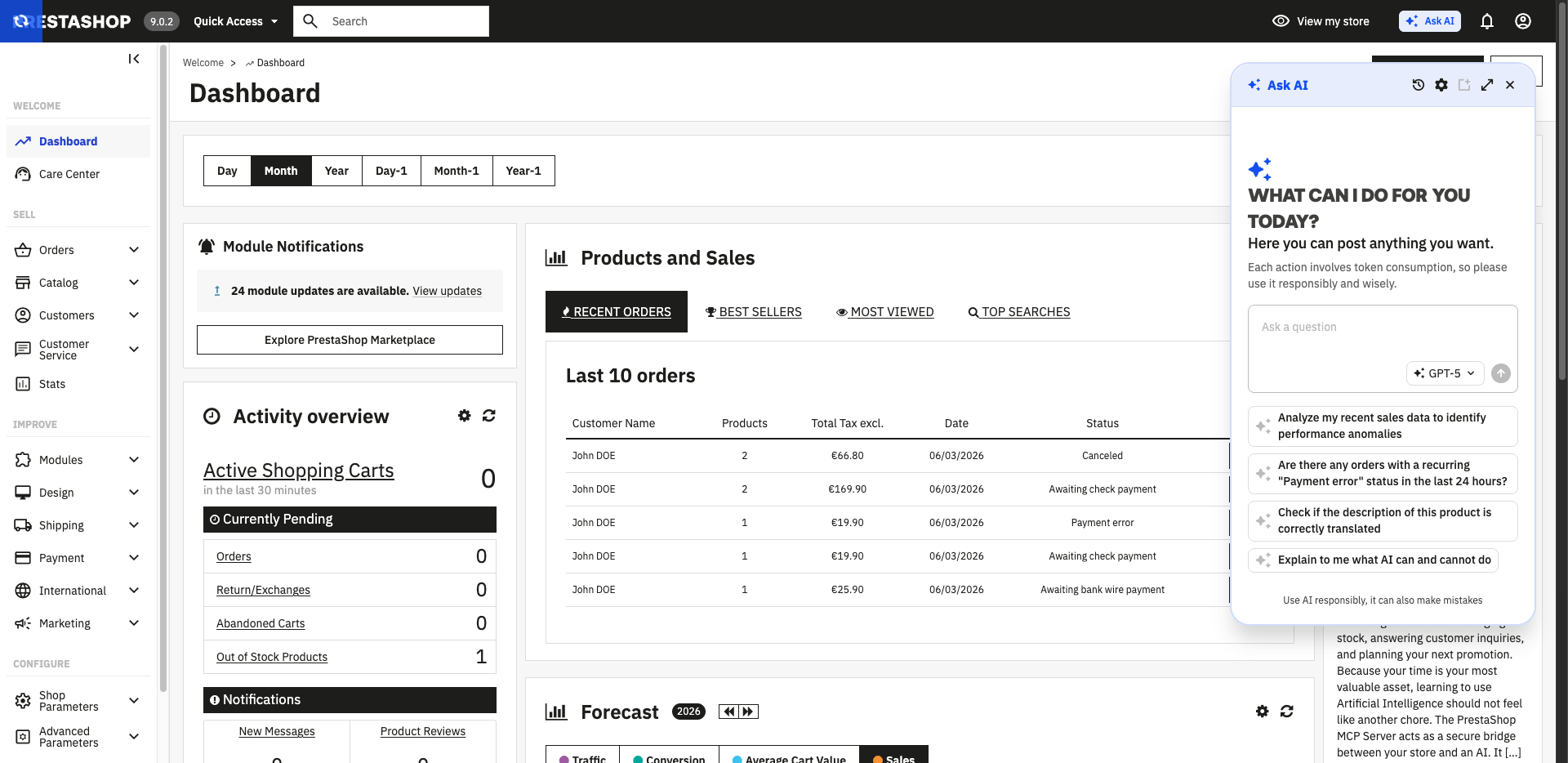Switch to the Best Sellers tab
Screen dimensions: 1568x763
coord(754,312)
